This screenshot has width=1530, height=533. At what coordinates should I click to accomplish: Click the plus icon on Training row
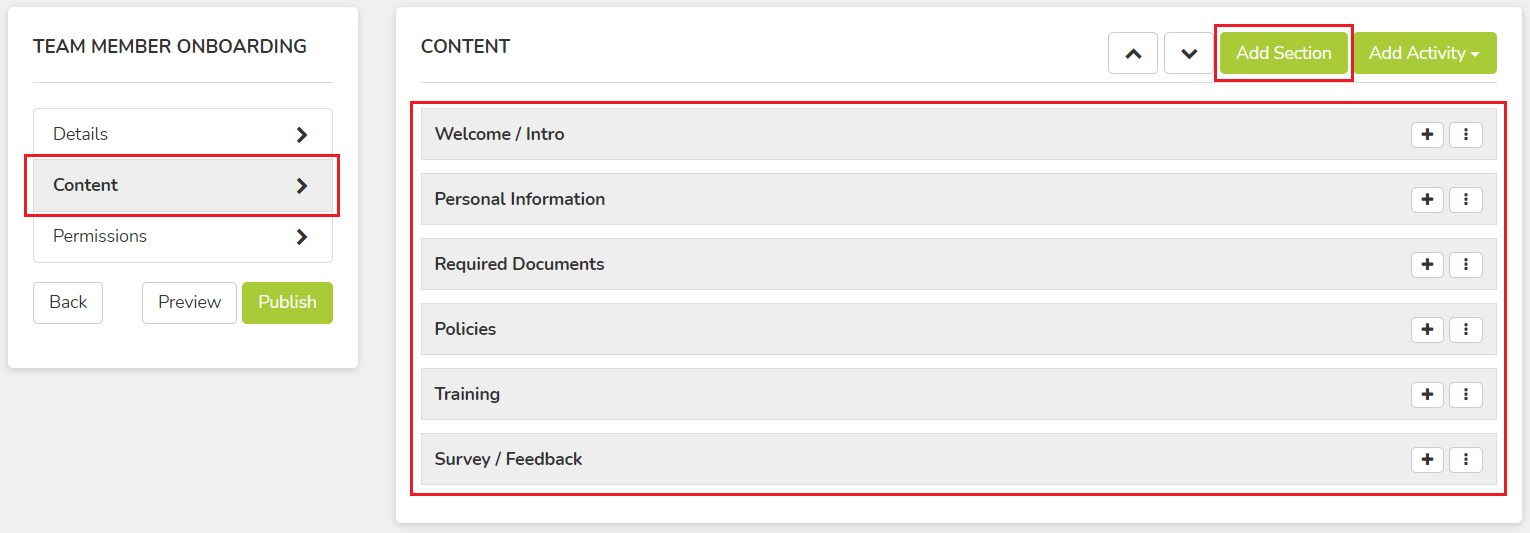tap(1427, 395)
